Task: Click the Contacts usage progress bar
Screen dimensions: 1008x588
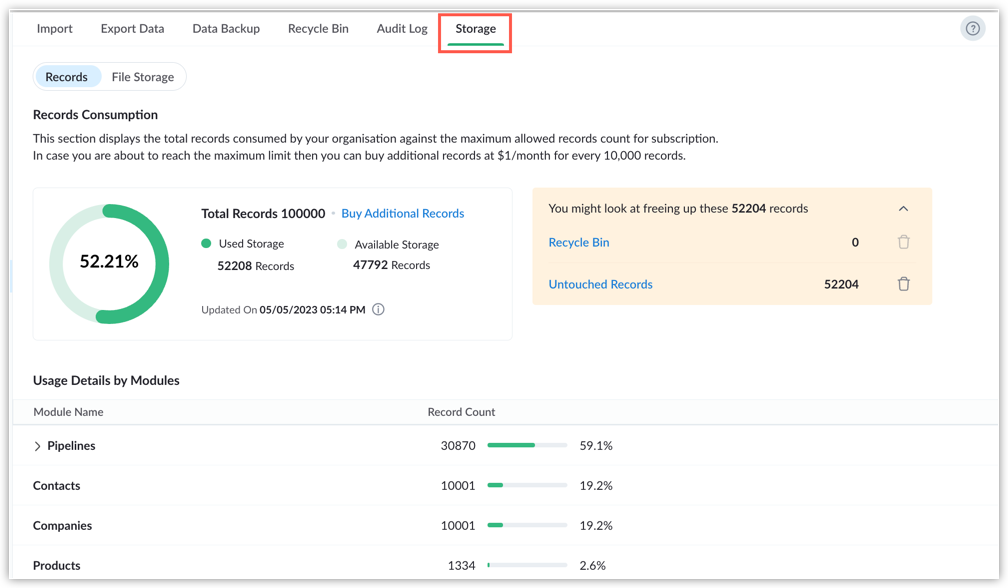Action: coord(527,485)
